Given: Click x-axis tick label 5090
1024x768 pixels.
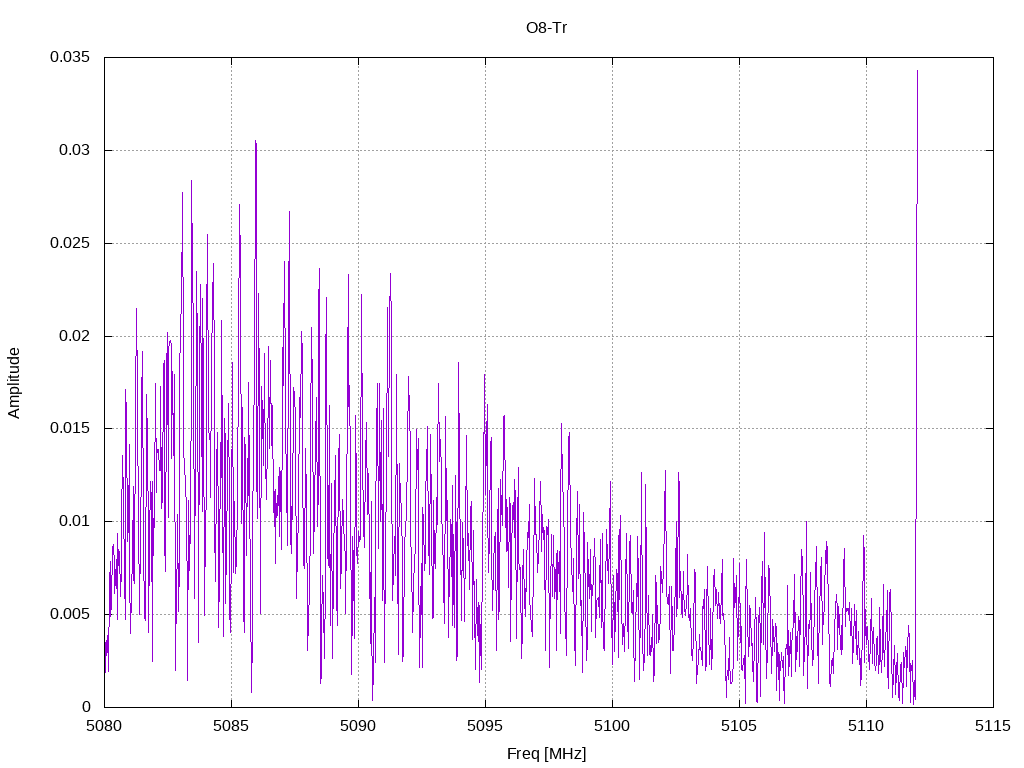Looking at the screenshot, I should pyautogui.click(x=359, y=726).
